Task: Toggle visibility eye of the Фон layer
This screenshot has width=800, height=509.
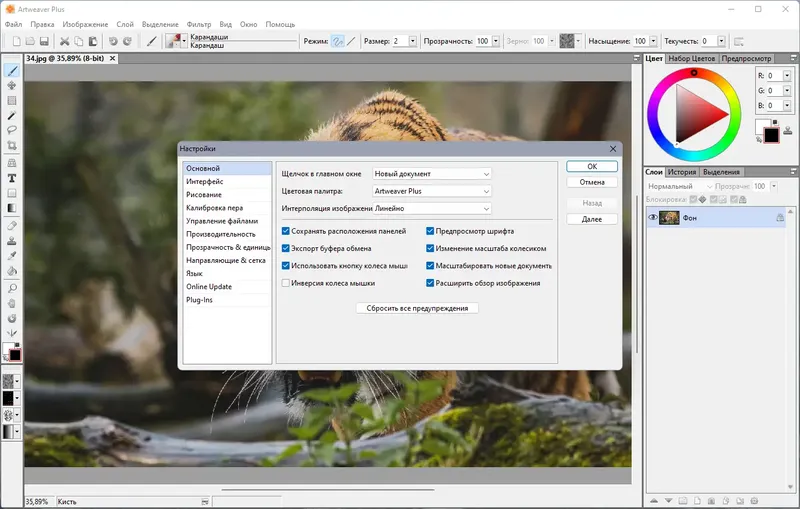Action: 652,217
